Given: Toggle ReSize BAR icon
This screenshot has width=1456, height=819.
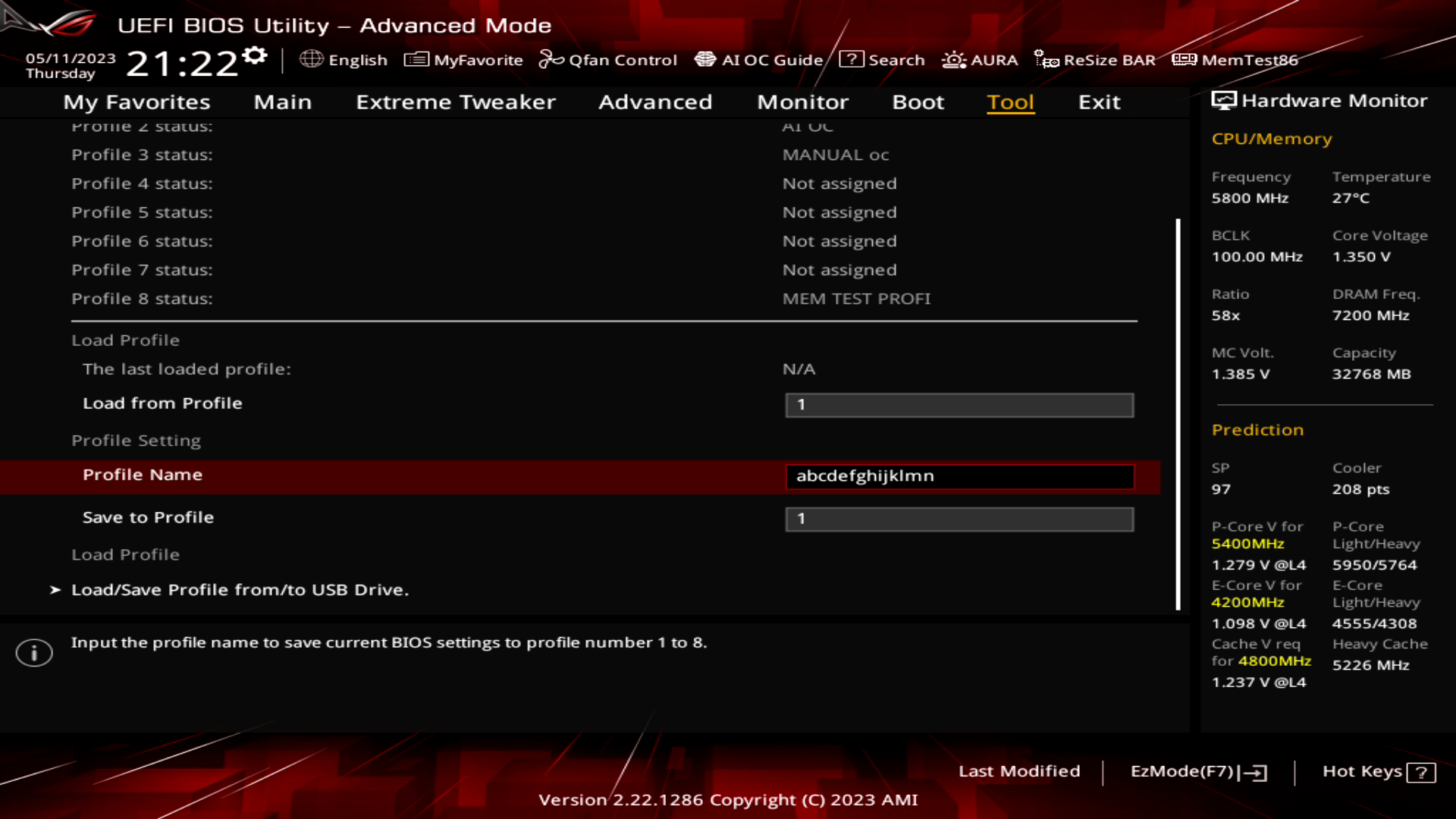Looking at the screenshot, I should point(1046,59).
